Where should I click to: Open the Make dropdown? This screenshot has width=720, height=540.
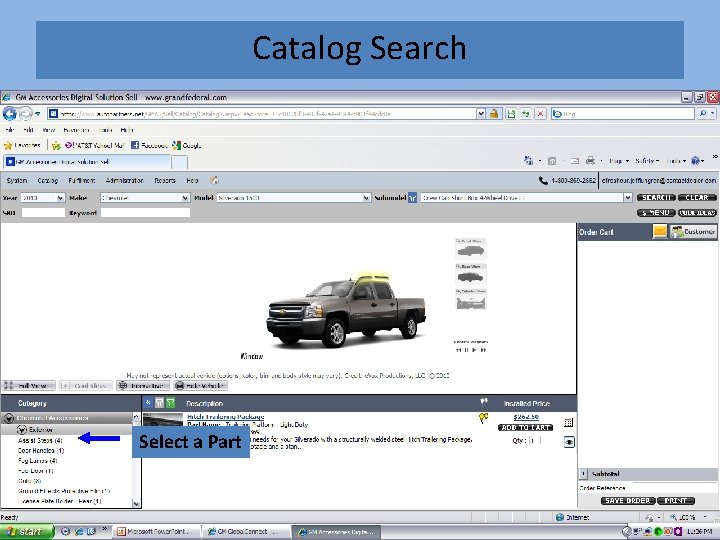[145, 197]
